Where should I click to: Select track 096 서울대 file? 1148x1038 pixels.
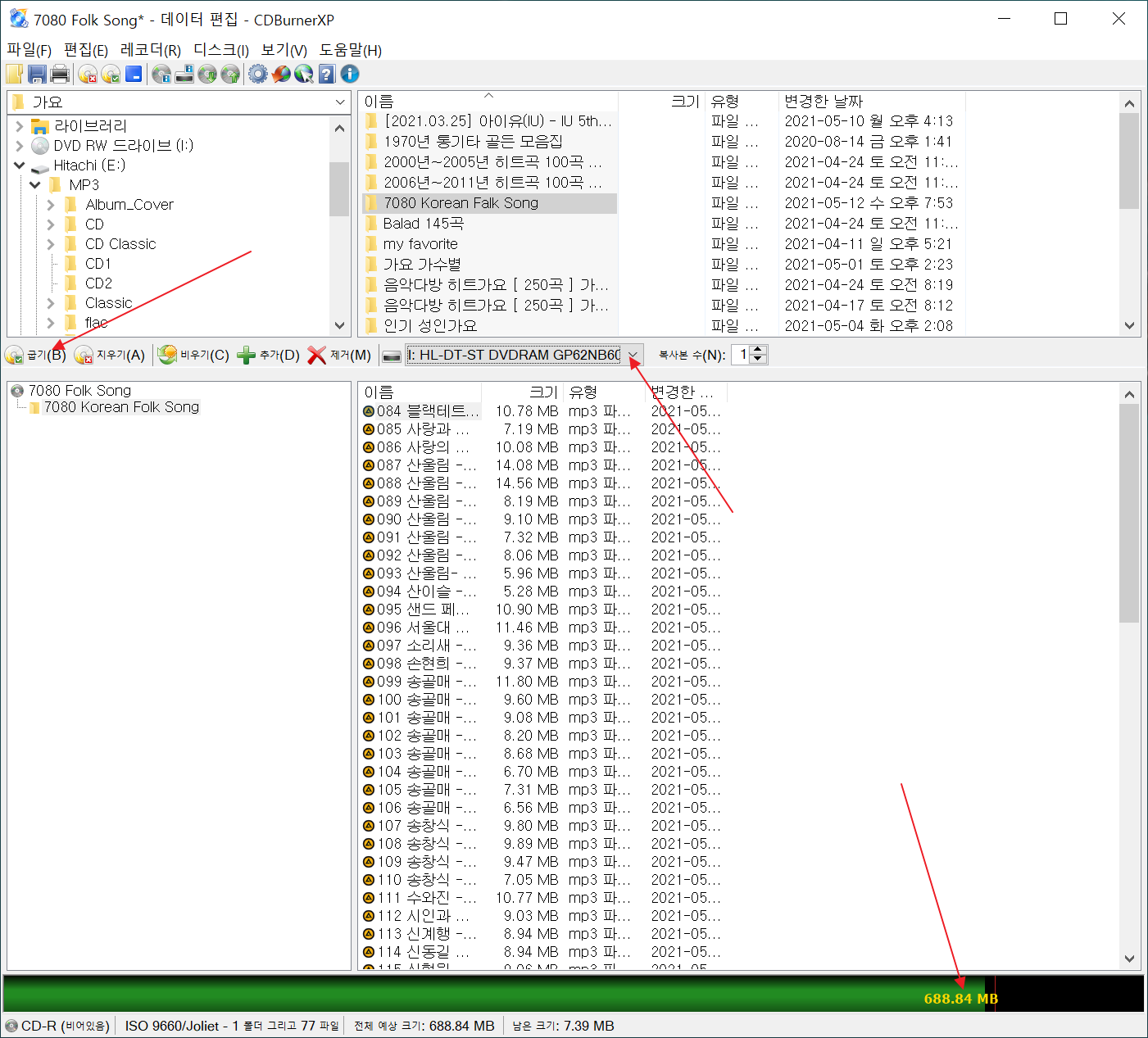pyautogui.click(x=423, y=628)
